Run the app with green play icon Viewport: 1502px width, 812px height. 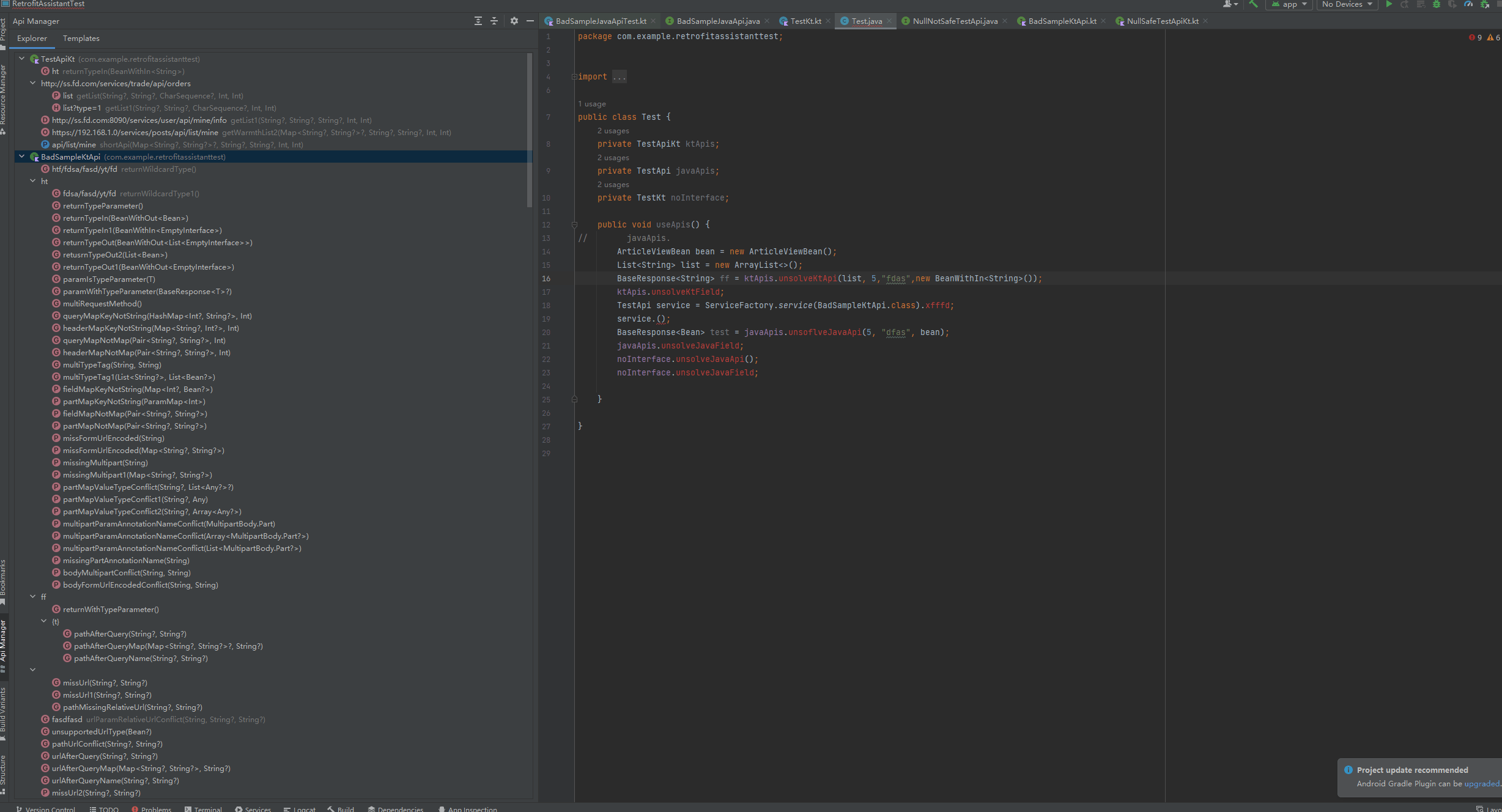(x=1389, y=4)
